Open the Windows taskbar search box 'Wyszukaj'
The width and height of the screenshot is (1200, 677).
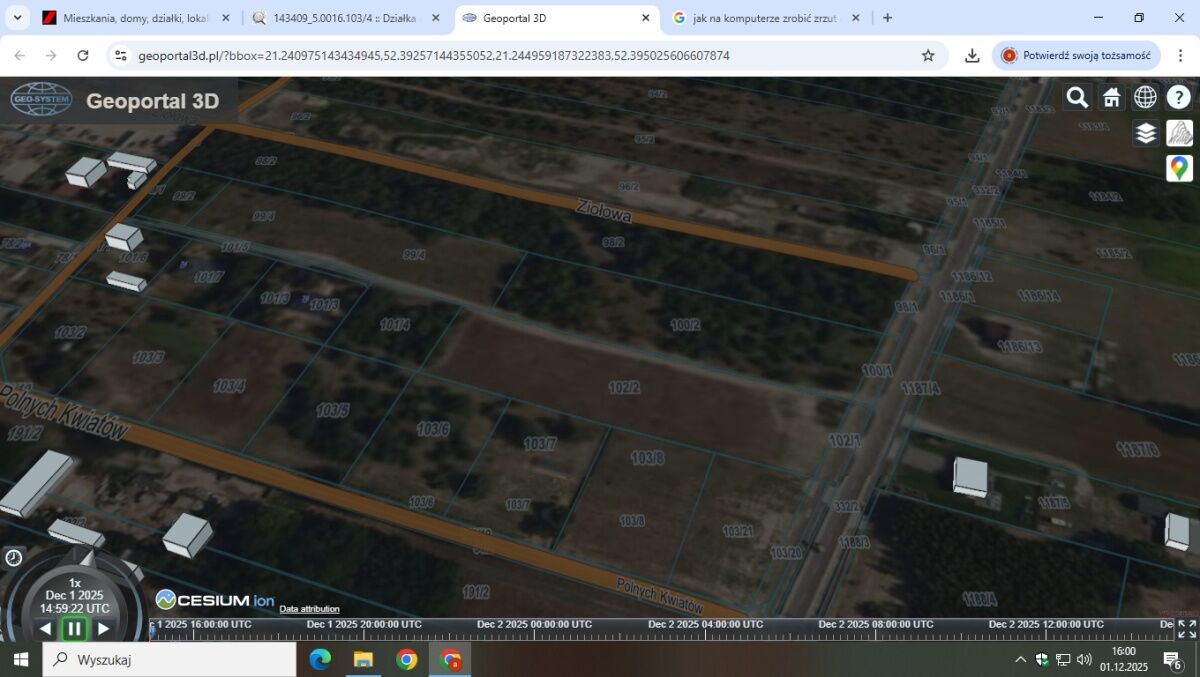170,660
